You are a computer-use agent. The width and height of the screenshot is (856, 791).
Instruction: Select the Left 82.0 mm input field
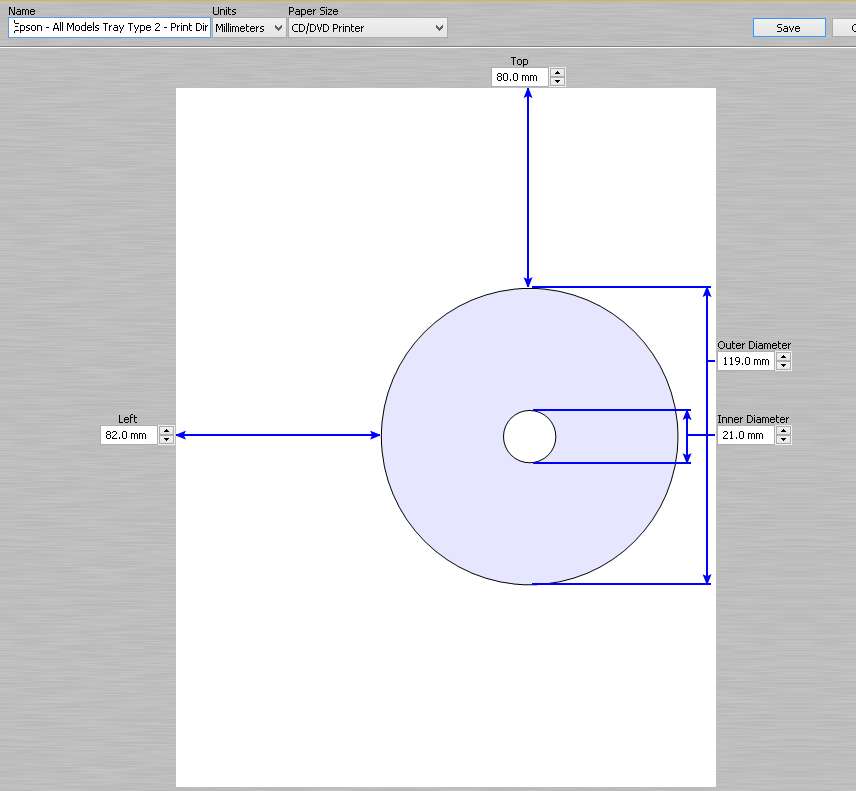(x=128, y=435)
